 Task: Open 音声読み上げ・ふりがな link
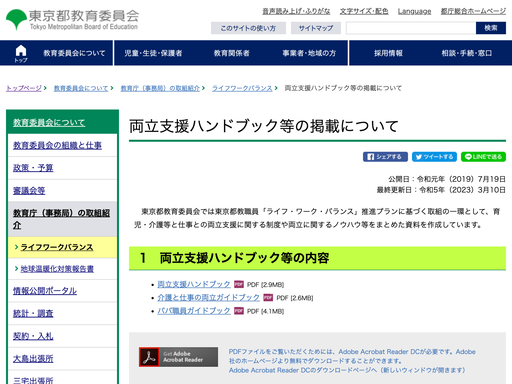[x=296, y=11]
